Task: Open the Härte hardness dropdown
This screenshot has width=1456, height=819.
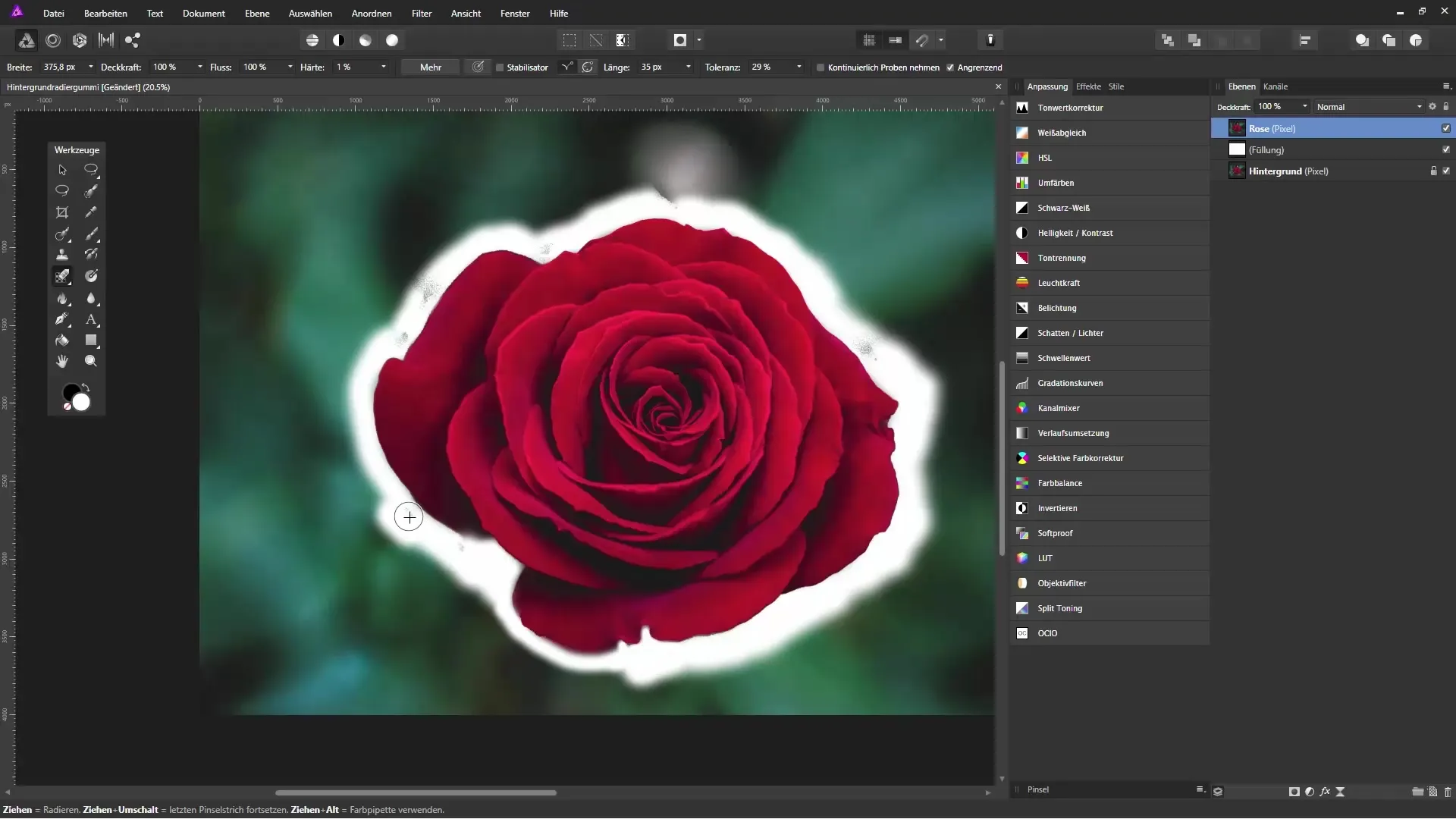Action: click(x=384, y=67)
